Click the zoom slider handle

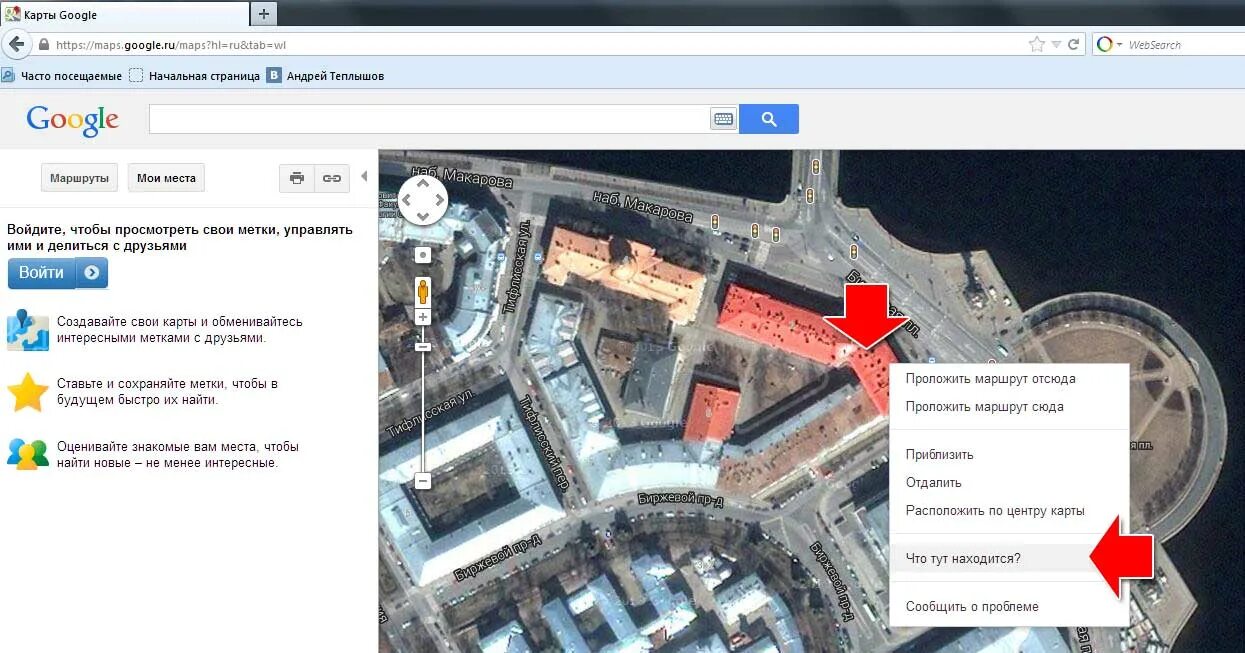(423, 346)
